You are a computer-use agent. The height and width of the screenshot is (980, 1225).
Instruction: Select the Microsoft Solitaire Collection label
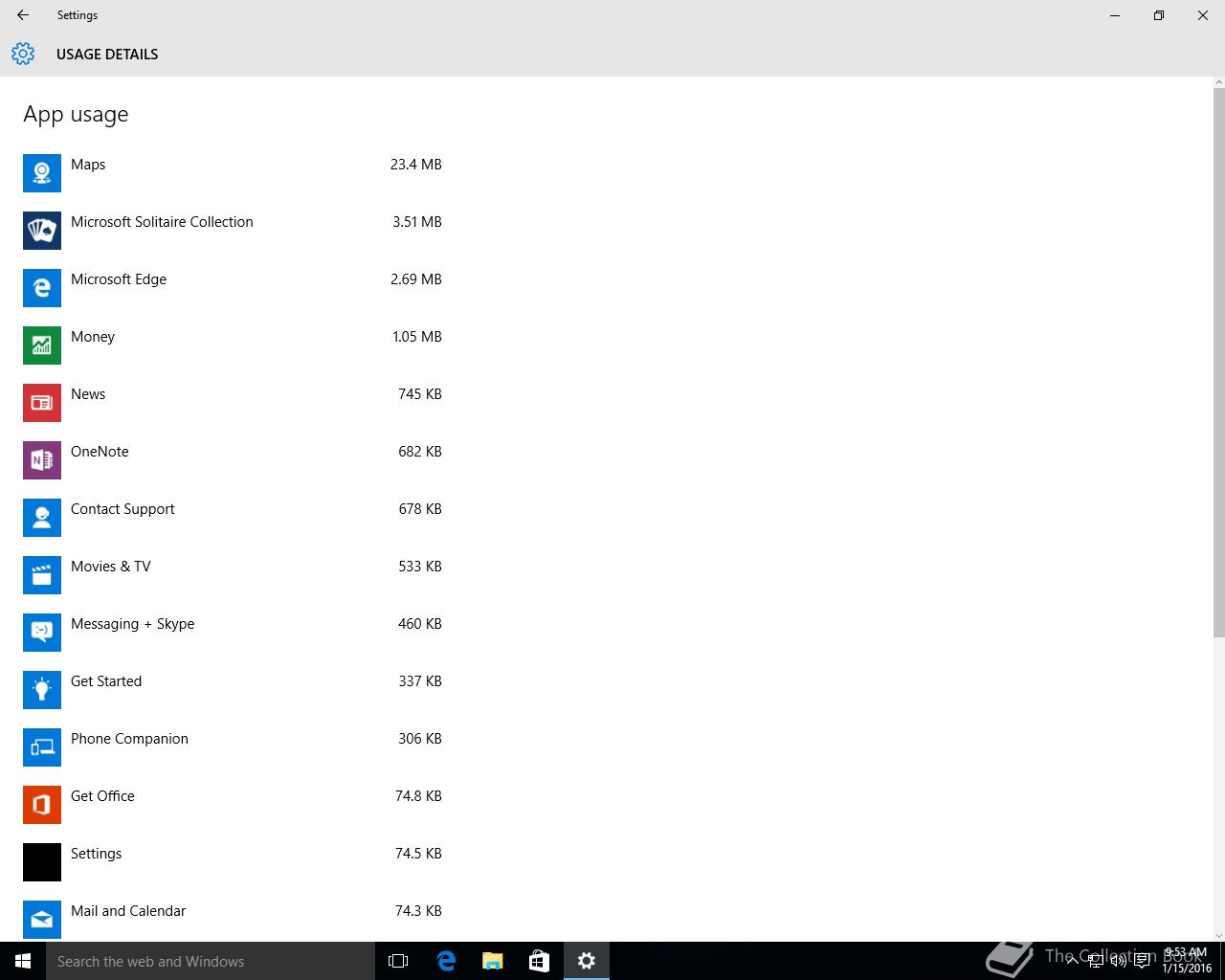[162, 222]
